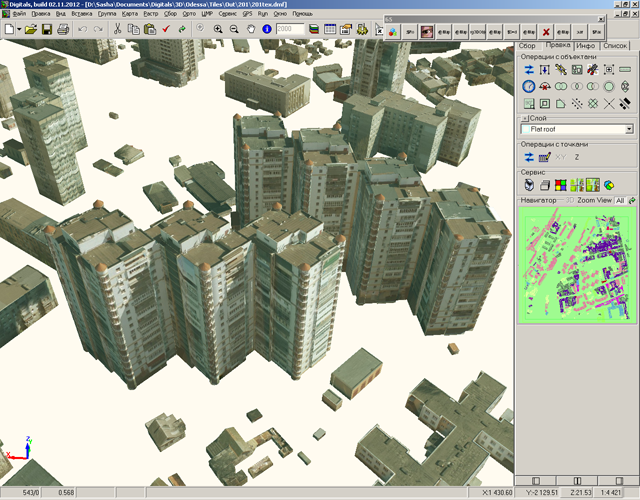This screenshot has width=640, height=500.
Task: Switch to the Инфо tab
Action: [x=587, y=46]
